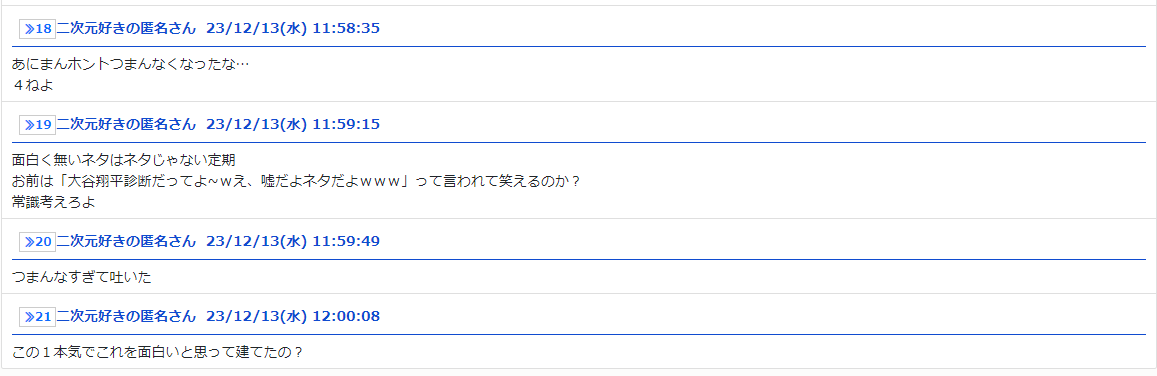The height and width of the screenshot is (376, 1157).
Task: Click the 11:59:49 time on post 20
Action: coord(346,242)
